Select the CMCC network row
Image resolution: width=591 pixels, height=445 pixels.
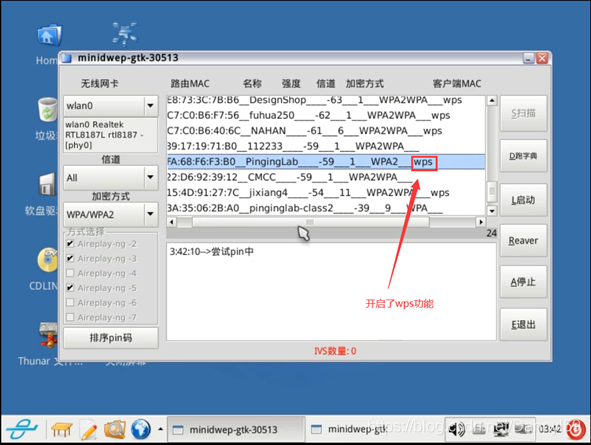[x=326, y=177]
